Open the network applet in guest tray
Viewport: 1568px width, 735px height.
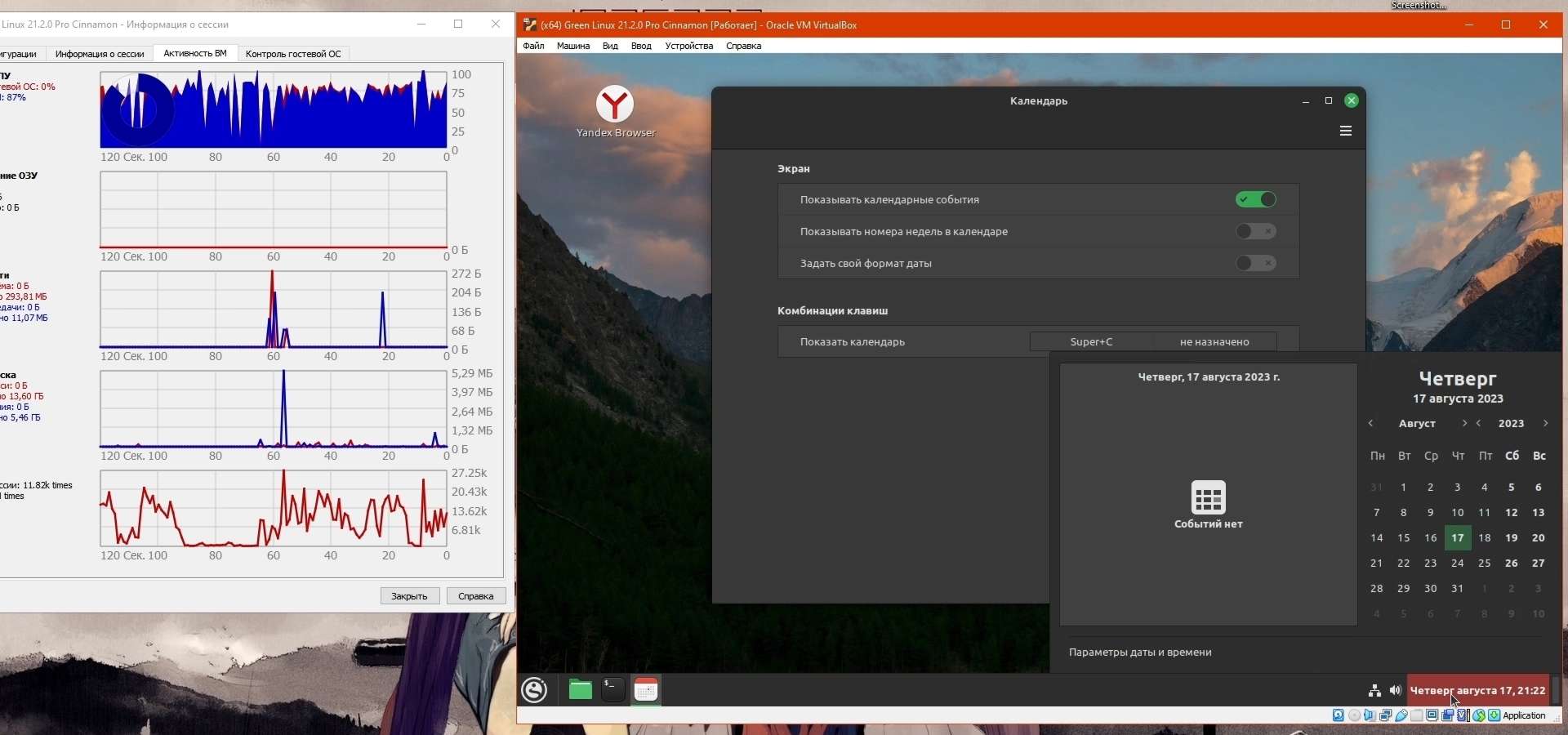click(1374, 691)
